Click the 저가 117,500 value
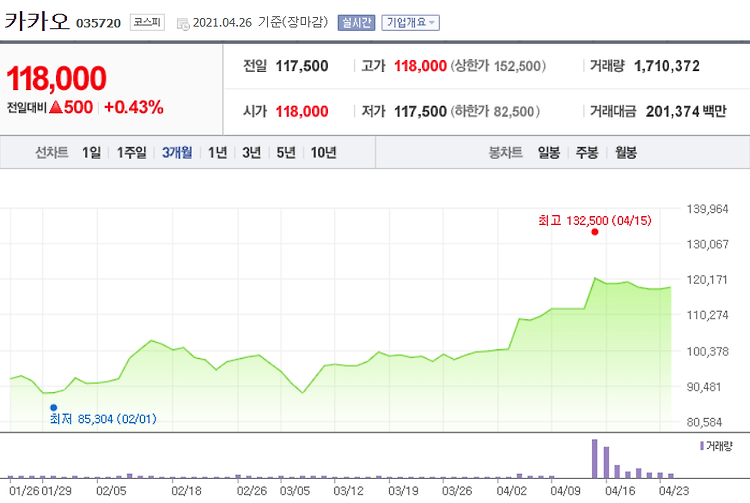Image resolution: width=750 pixels, height=503 pixels. click(x=420, y=111)
